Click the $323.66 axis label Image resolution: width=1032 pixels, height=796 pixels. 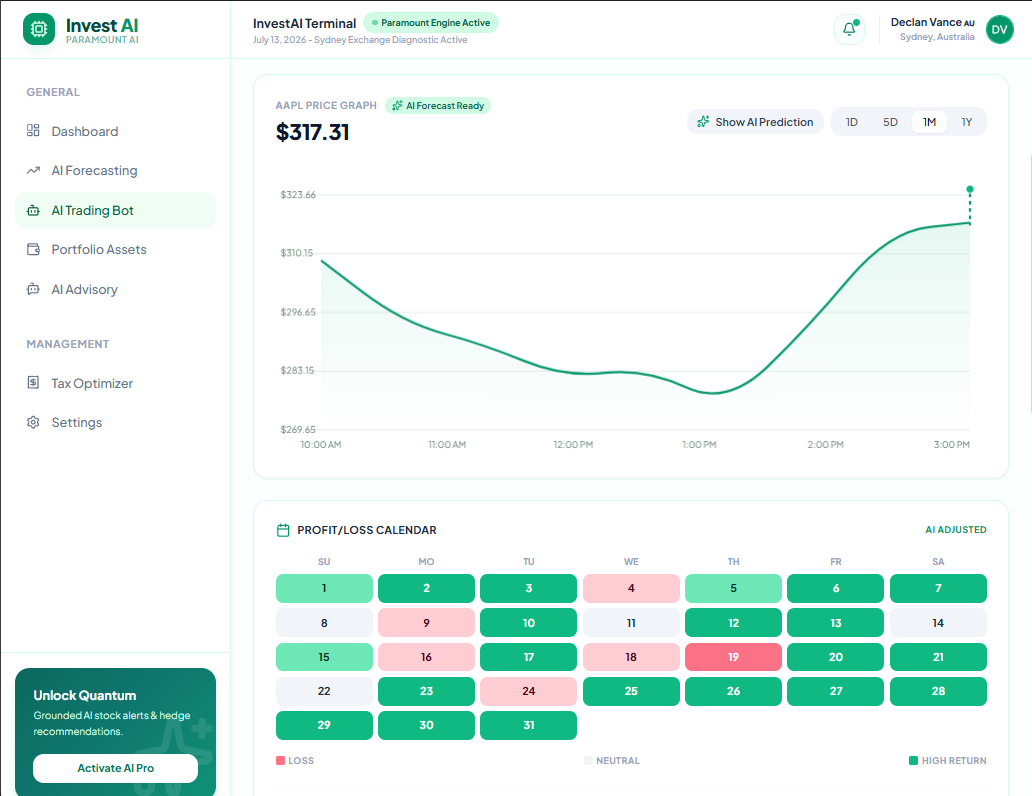click(x=298, y=195)
